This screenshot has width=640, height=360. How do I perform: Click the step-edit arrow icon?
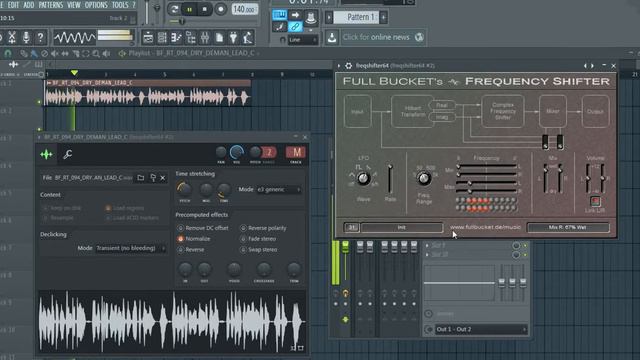tap(295, 15)
